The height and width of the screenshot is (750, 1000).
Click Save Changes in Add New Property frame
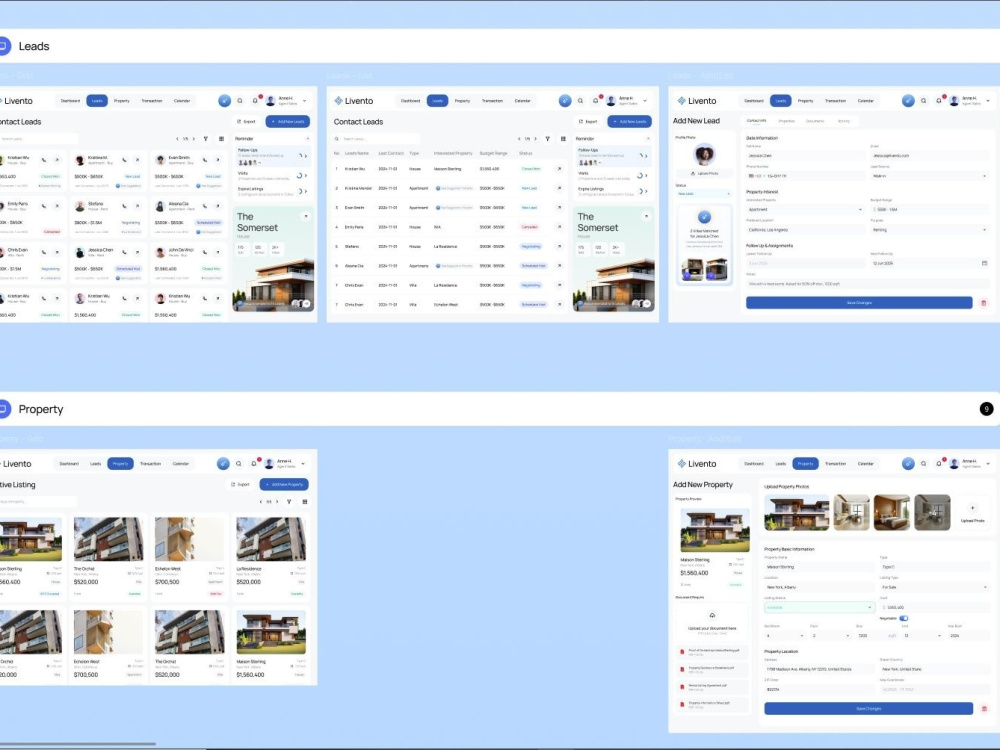coord(869,709)
